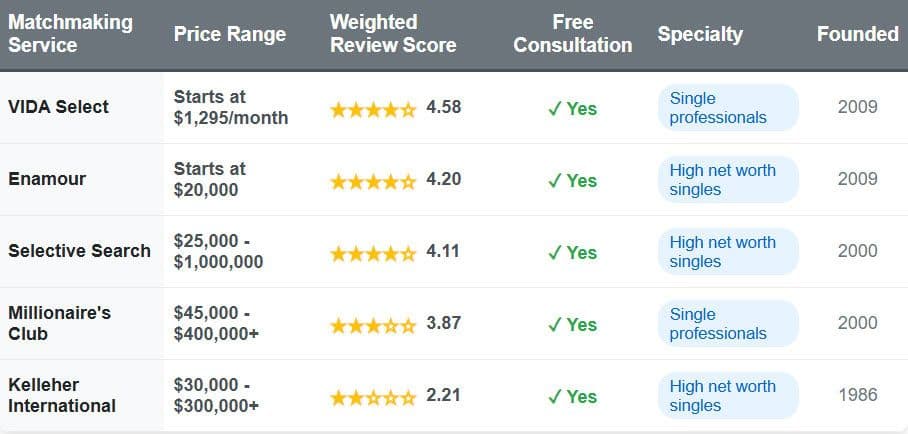Sort by Price Range column header
908x434 pixels.
coord(230,34)
